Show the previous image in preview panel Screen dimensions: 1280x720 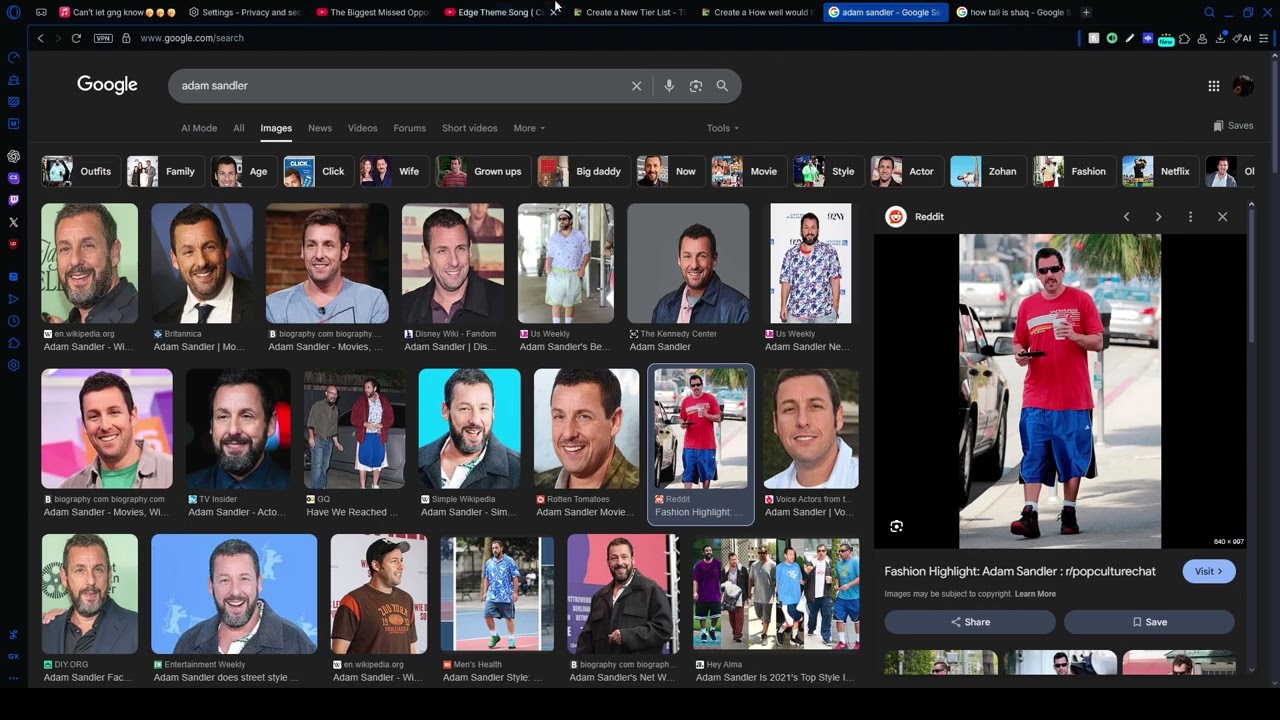[1126, 217]
